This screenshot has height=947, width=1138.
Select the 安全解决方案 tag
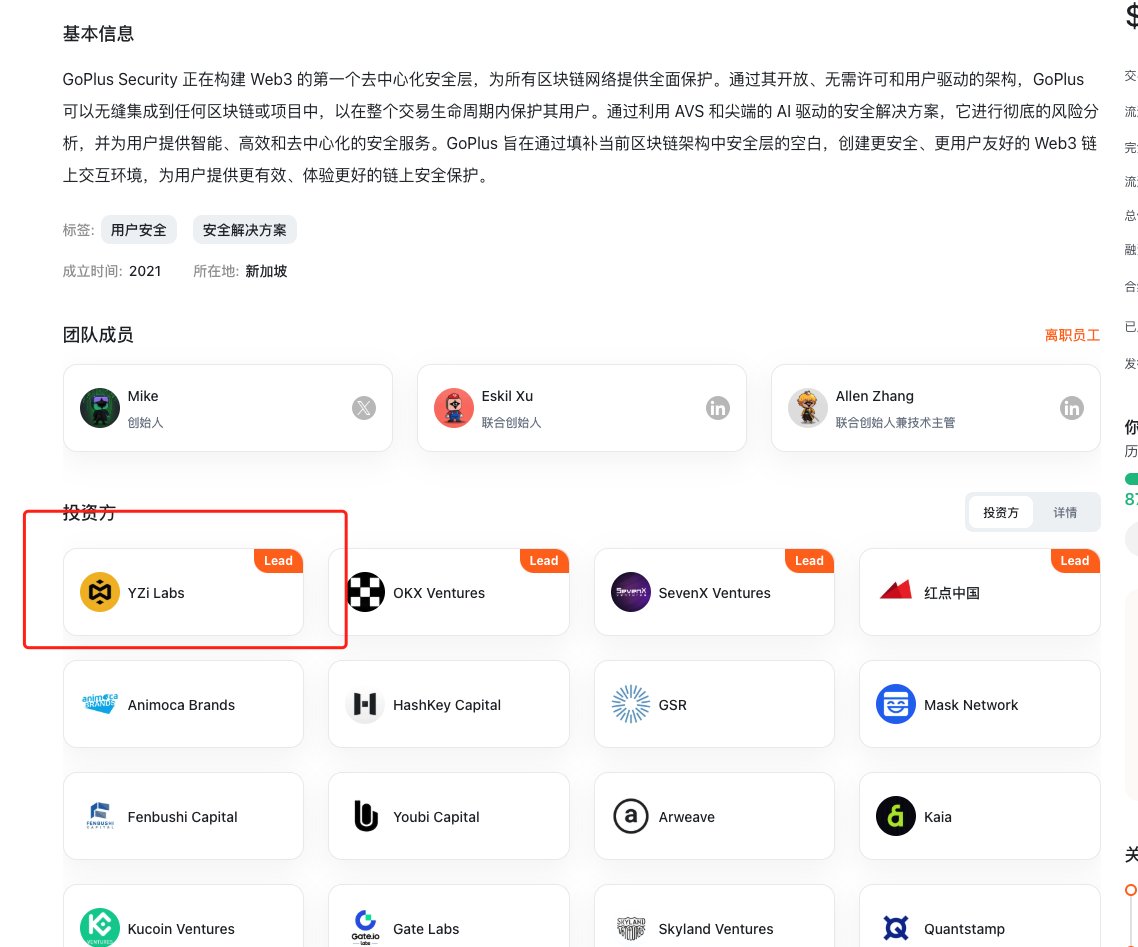coord(245,230)
